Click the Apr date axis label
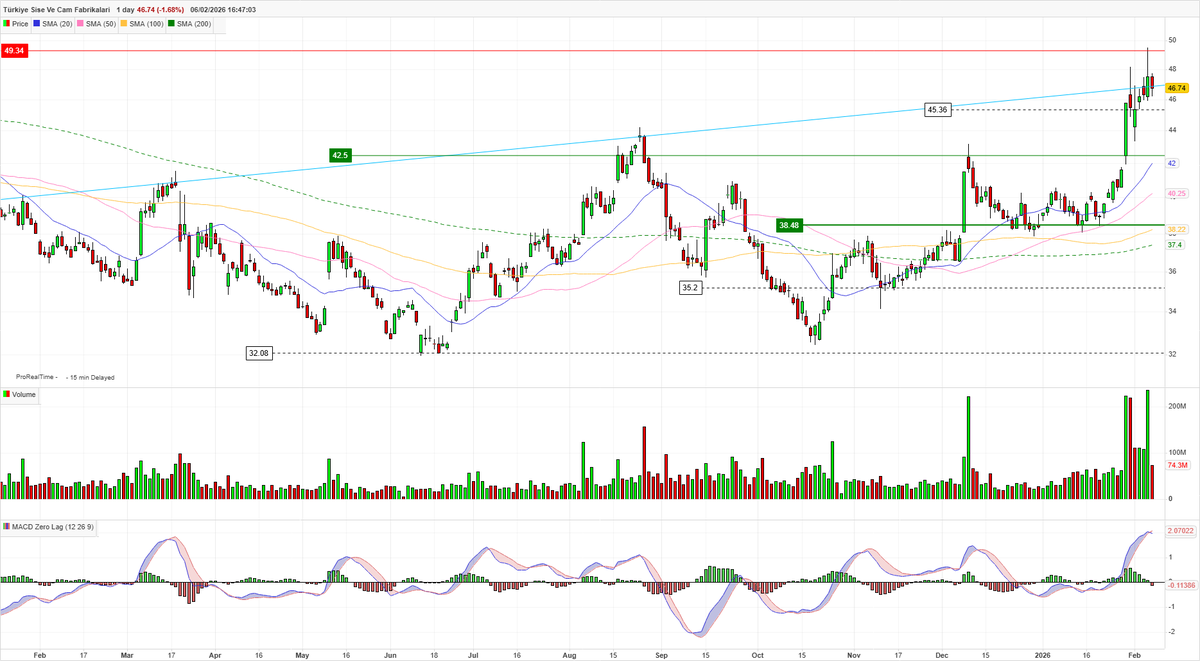The height and width of the screenshot is (661, 1200). pos(215,654)
